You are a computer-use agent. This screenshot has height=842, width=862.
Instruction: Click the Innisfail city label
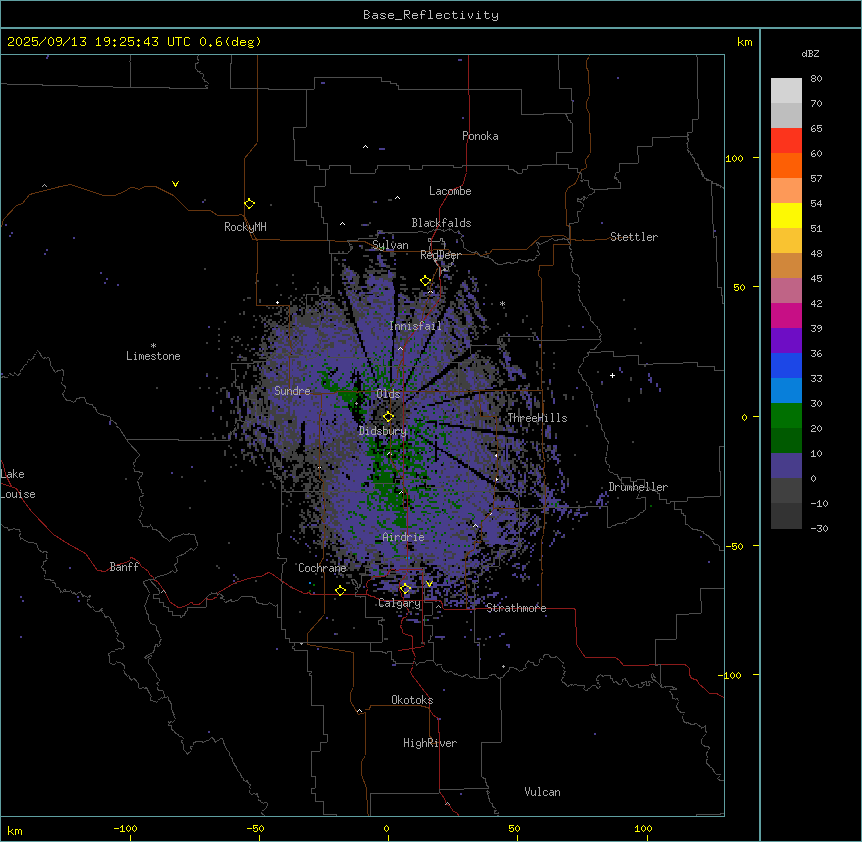point(415,326)
